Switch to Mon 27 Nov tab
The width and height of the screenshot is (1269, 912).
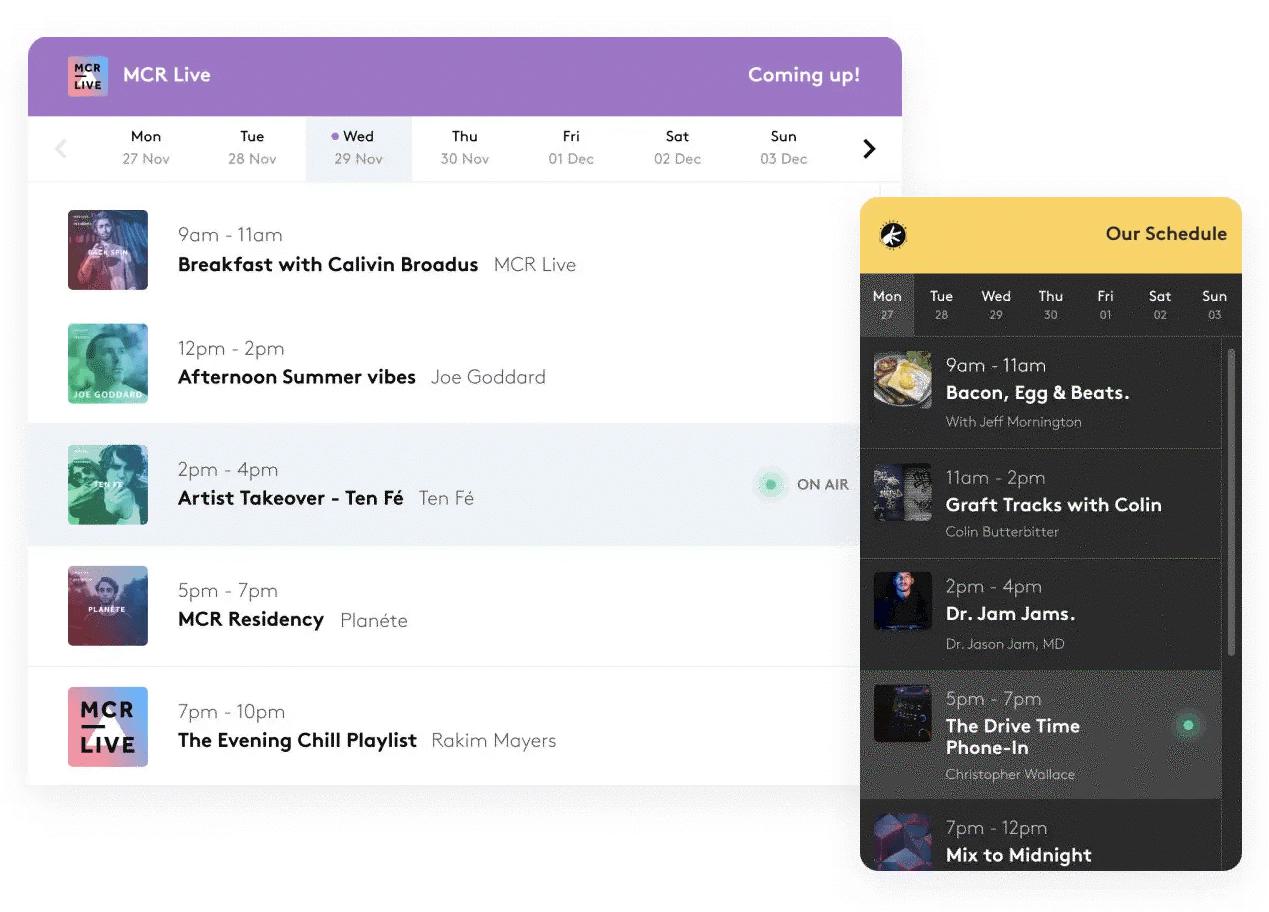(x=146, y=148)
